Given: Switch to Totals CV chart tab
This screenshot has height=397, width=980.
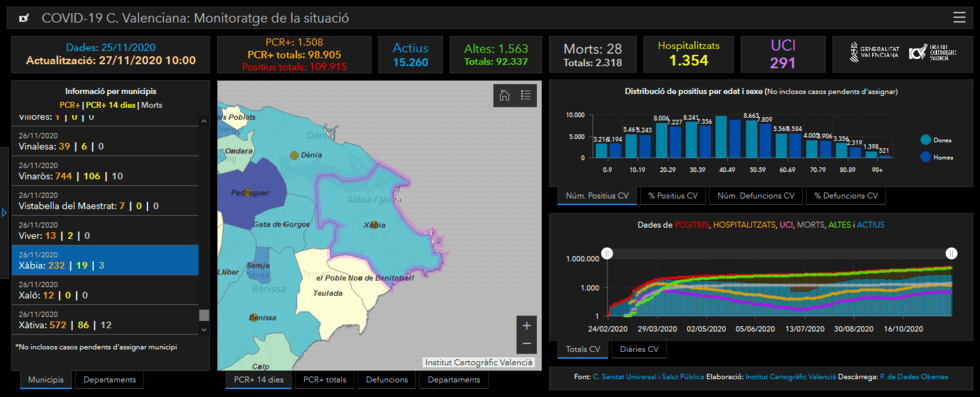Looking at the screenshot, I should (x=582, y=349).
